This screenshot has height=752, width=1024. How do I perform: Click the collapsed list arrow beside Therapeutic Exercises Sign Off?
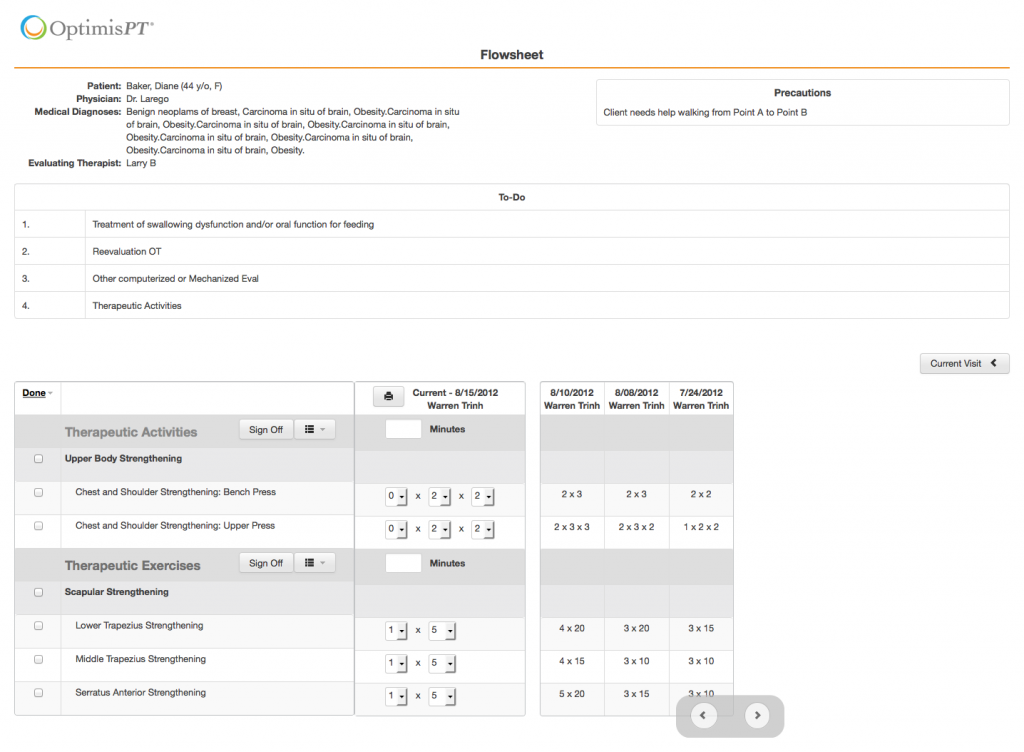[322, 562]
